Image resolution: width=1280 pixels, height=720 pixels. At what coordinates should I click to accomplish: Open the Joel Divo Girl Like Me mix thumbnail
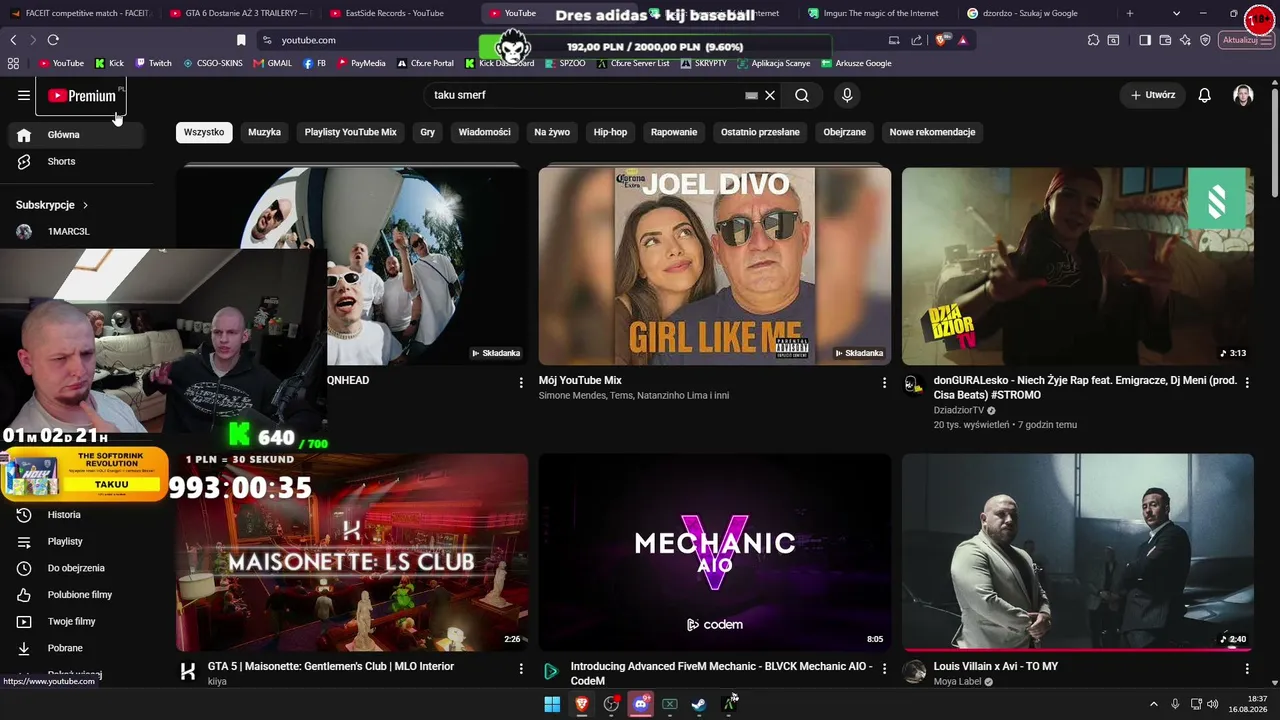(x=715, y=266)
